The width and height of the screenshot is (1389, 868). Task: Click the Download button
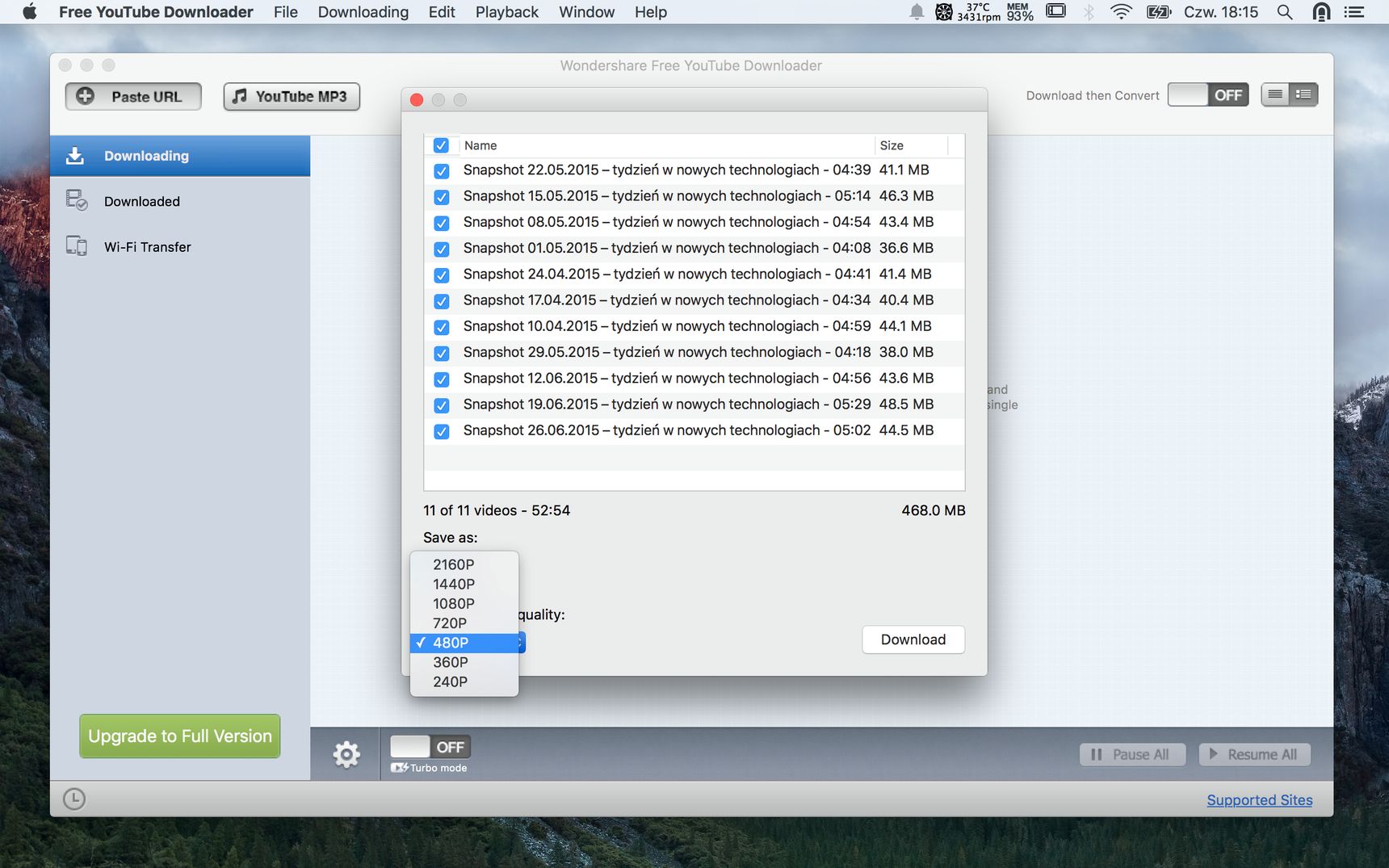[x=913, y=639]
